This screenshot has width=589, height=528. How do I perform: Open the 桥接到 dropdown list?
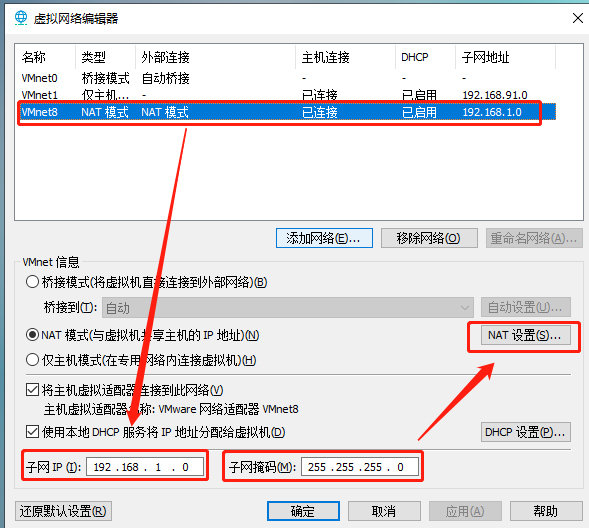288,308
